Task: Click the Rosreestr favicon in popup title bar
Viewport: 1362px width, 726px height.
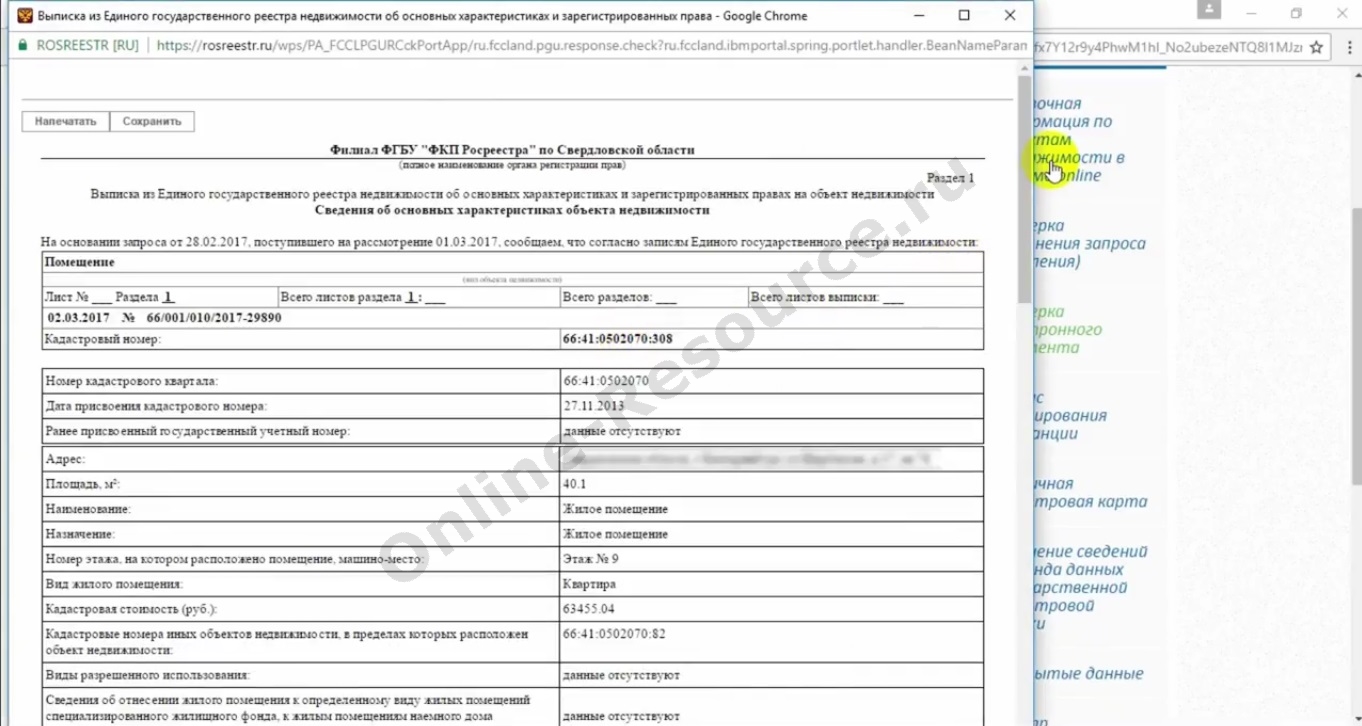Action: click(x=24, y=16)
